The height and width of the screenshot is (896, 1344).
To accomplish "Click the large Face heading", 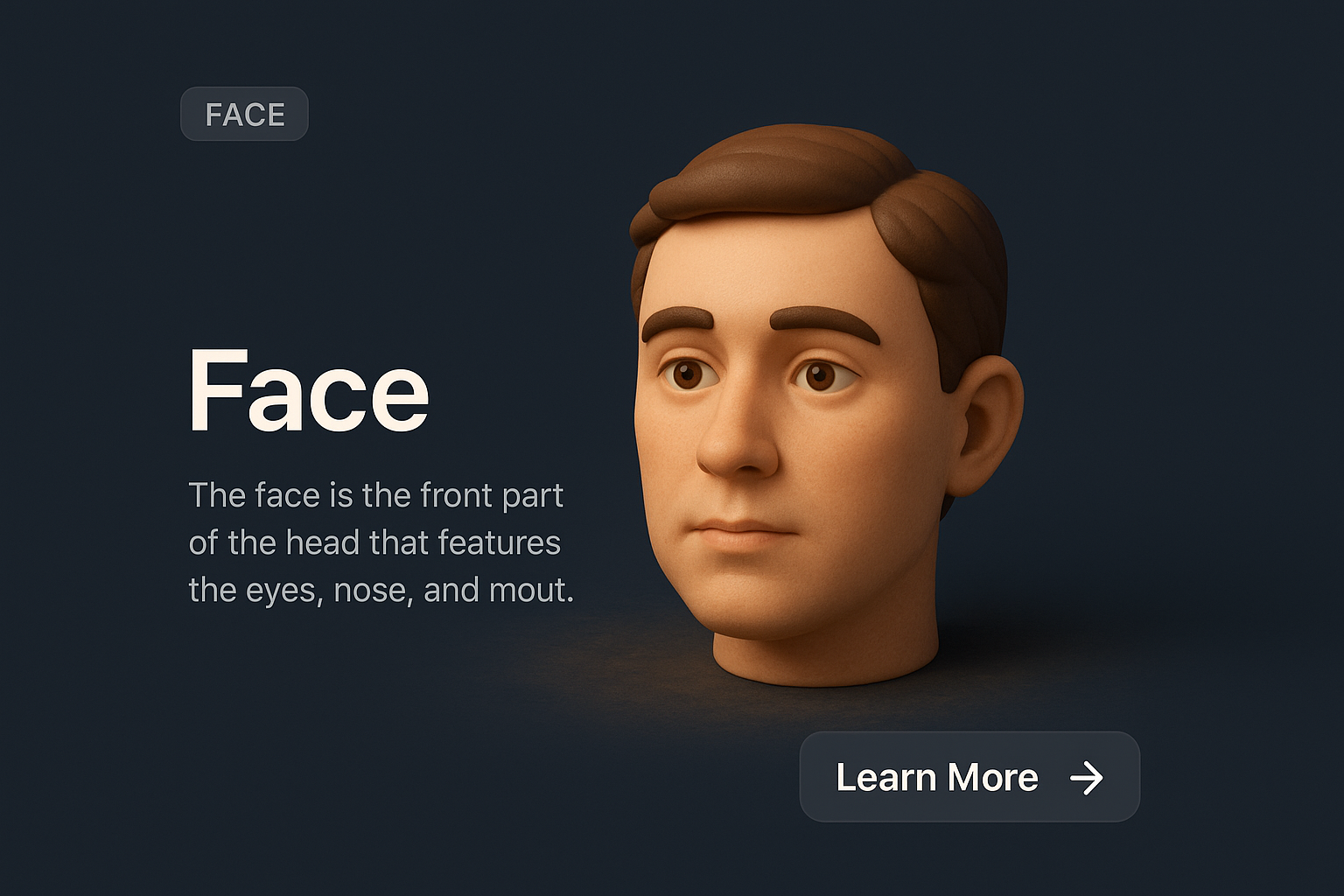I will click(x=309, y=390).
